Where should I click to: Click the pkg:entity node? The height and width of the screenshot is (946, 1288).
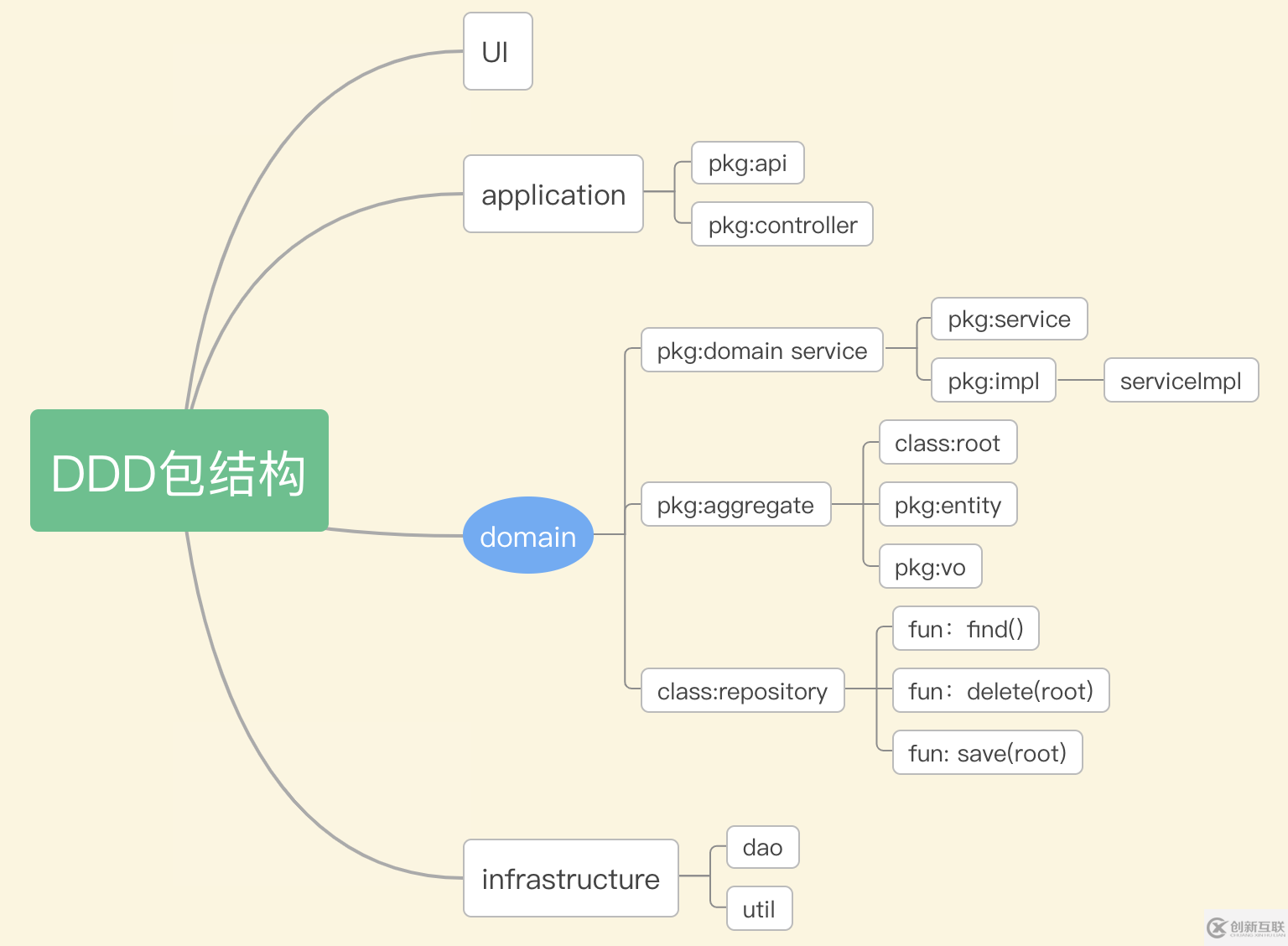[948, 504]
